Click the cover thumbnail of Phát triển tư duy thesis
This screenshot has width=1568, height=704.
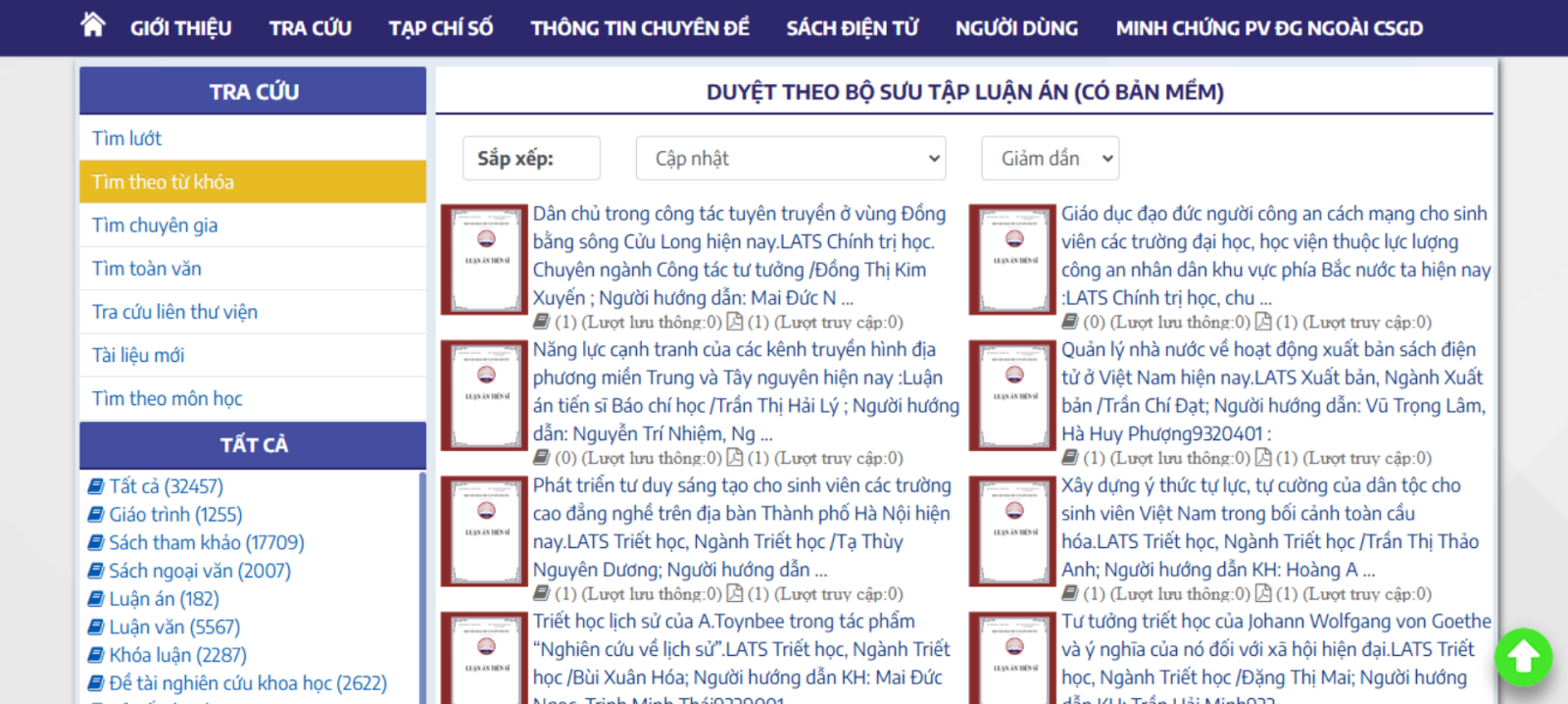(485, 531)
